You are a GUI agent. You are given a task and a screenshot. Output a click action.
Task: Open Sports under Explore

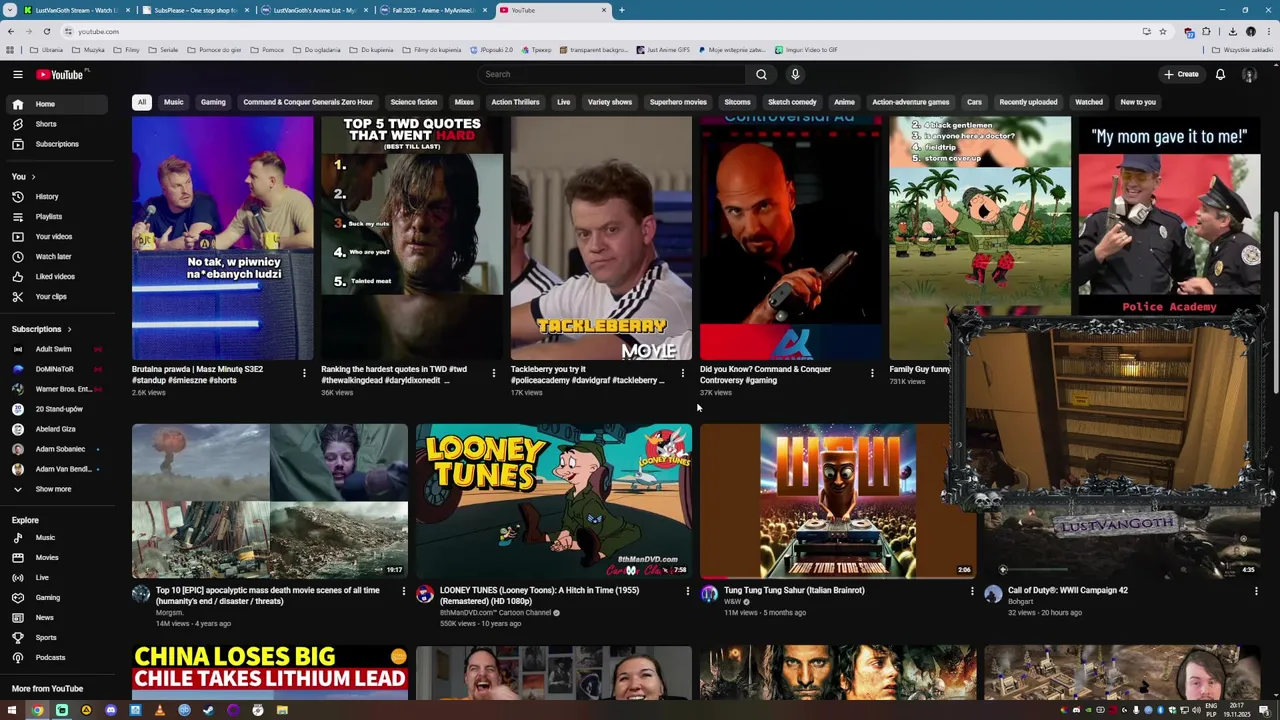tap(58, 638)
